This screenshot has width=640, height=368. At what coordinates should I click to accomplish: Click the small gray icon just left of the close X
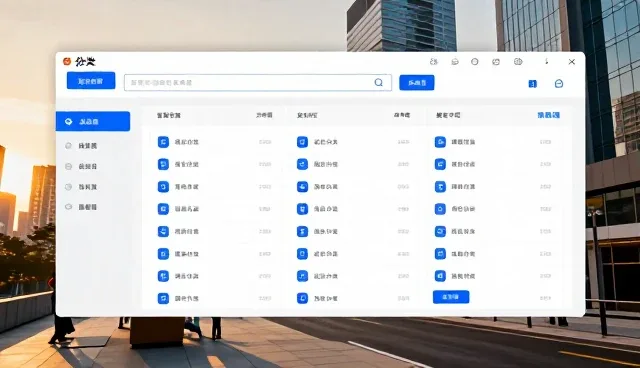click(x=547, y=62)
